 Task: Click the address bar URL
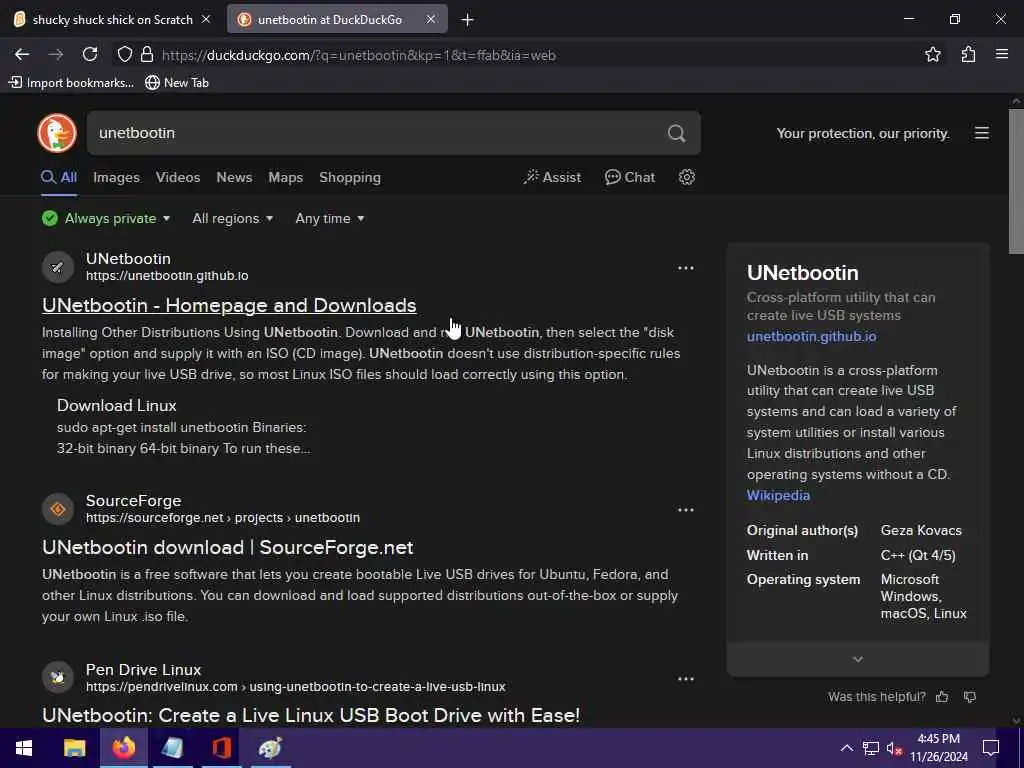click(x=359, y=55)
